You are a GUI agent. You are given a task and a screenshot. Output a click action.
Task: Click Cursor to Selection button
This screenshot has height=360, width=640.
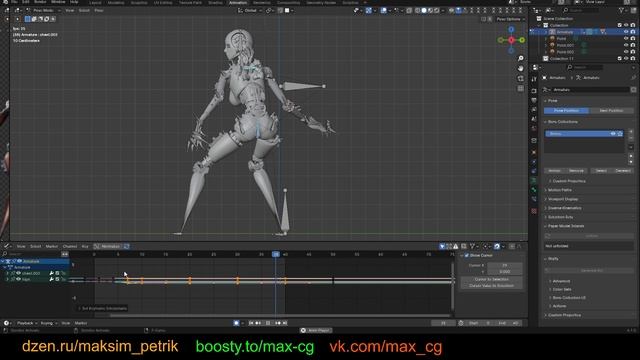coord(492,279)
